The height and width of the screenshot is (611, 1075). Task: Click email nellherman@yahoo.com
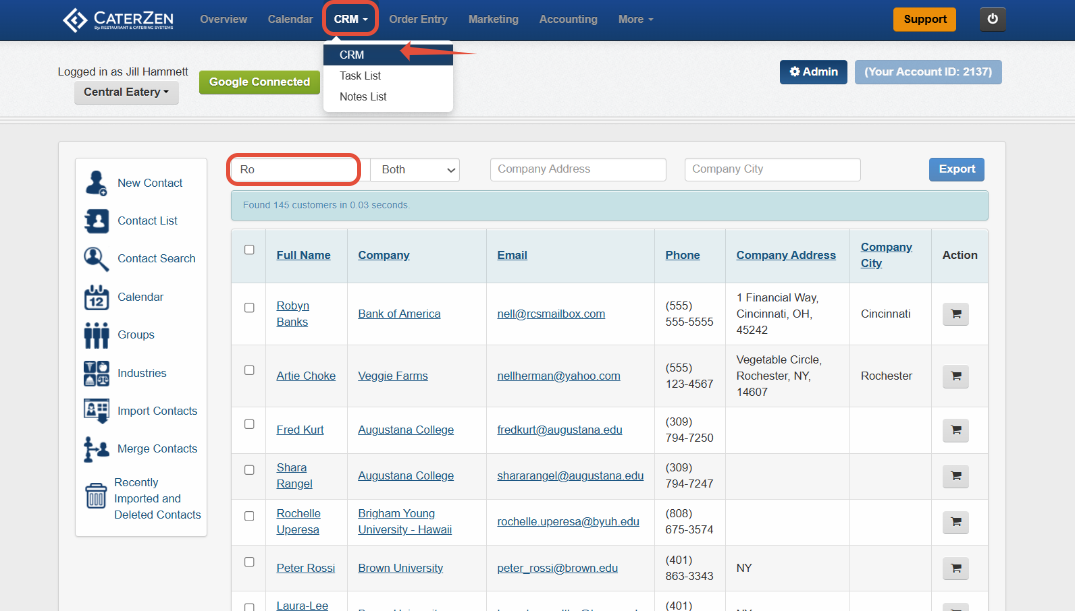pyautogui.click(x=559, y=376)
